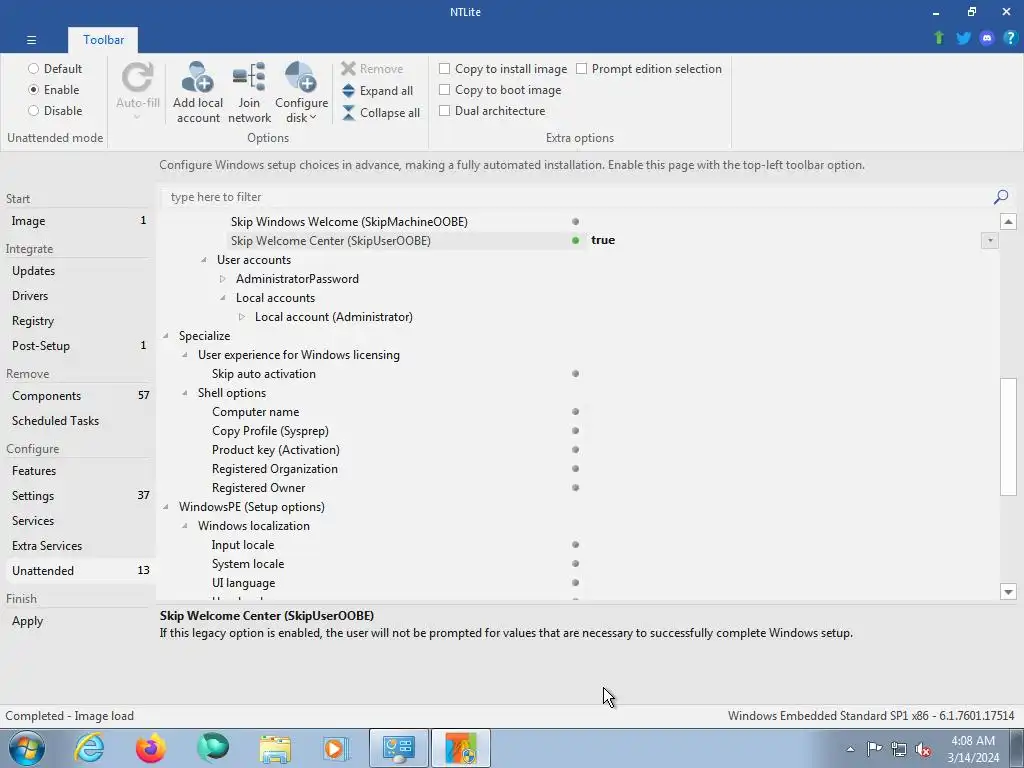Expand Local account (Administrator) node

click(x=242, y=317)
